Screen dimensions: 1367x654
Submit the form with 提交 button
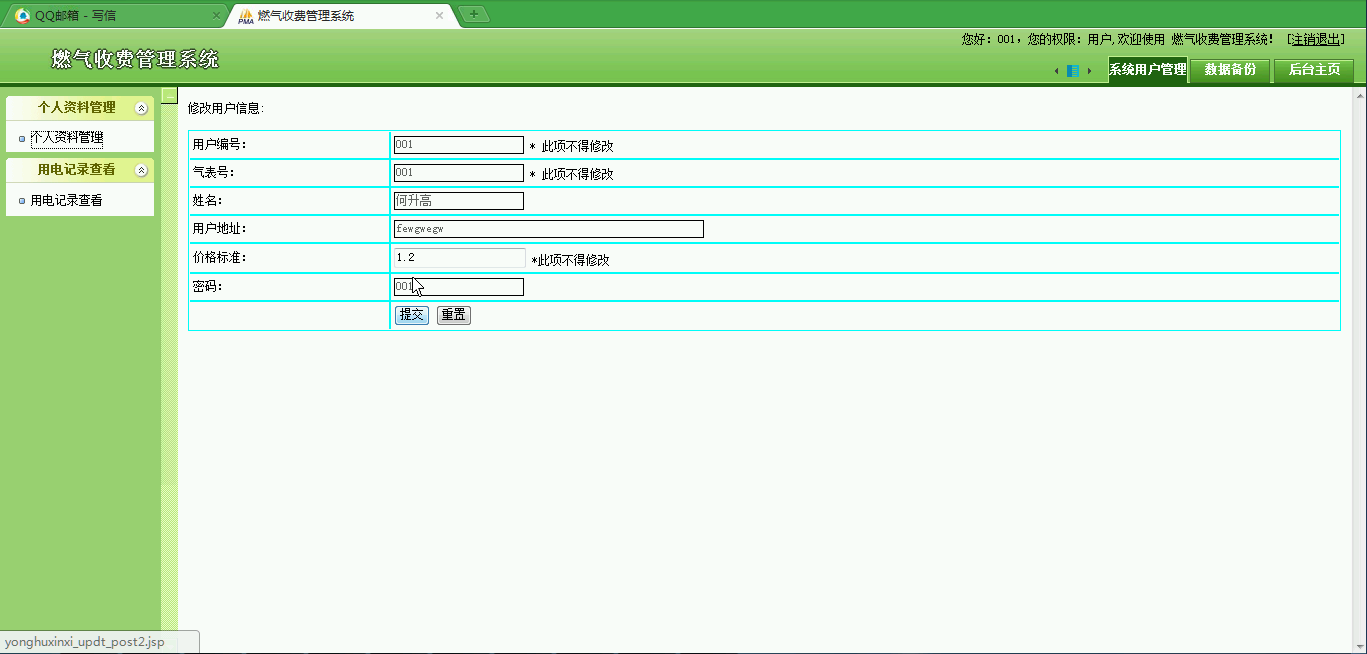click(412, 315)
